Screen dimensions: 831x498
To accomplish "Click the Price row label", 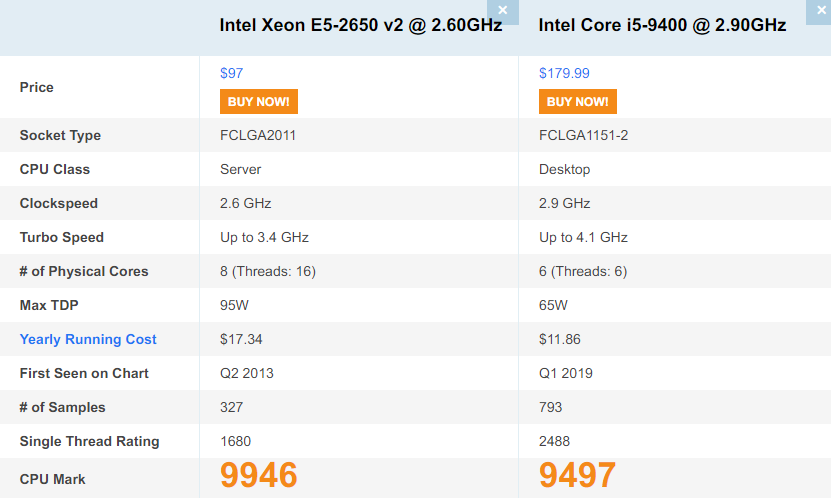I will click(x=37, y=87).
